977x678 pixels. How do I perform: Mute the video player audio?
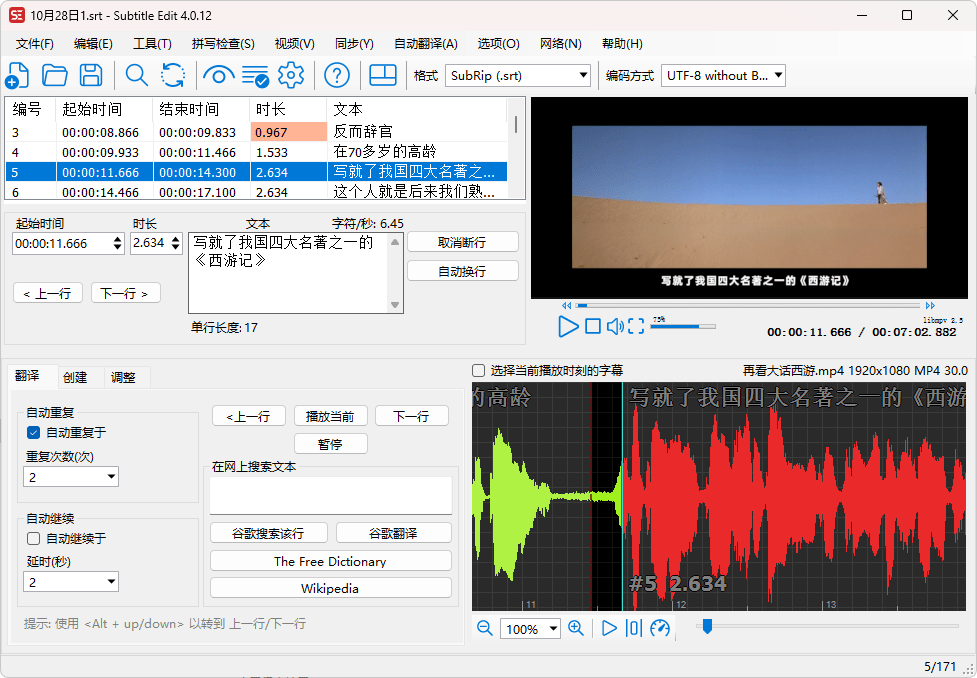[x=615, y=327]
